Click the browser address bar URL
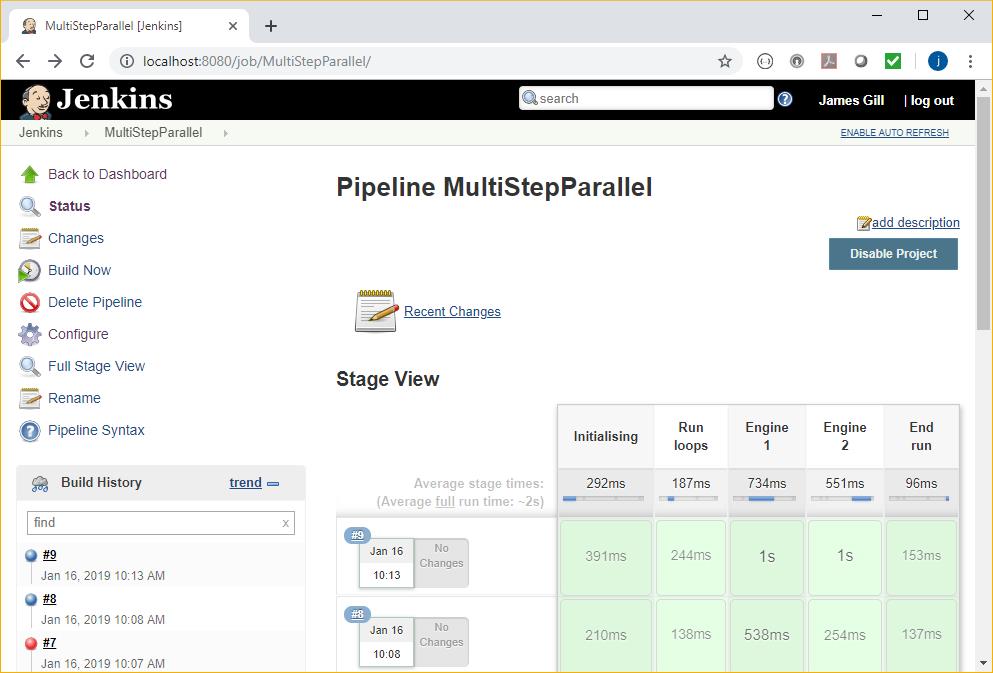 tap(256, 61)
